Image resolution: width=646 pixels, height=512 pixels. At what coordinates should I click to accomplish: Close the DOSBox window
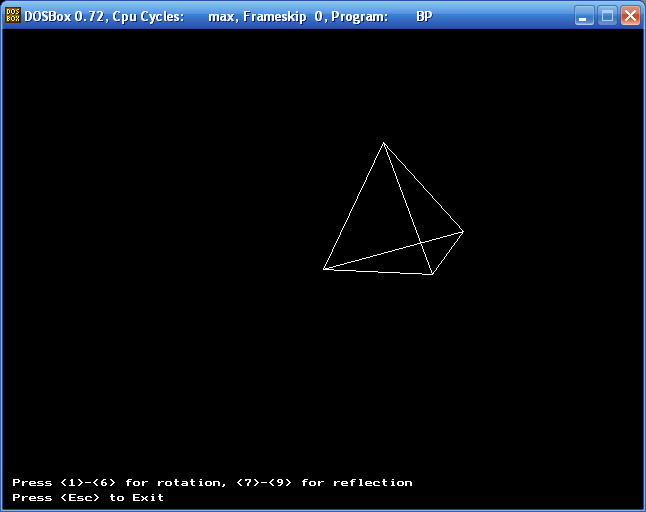(x=630, y=16)
